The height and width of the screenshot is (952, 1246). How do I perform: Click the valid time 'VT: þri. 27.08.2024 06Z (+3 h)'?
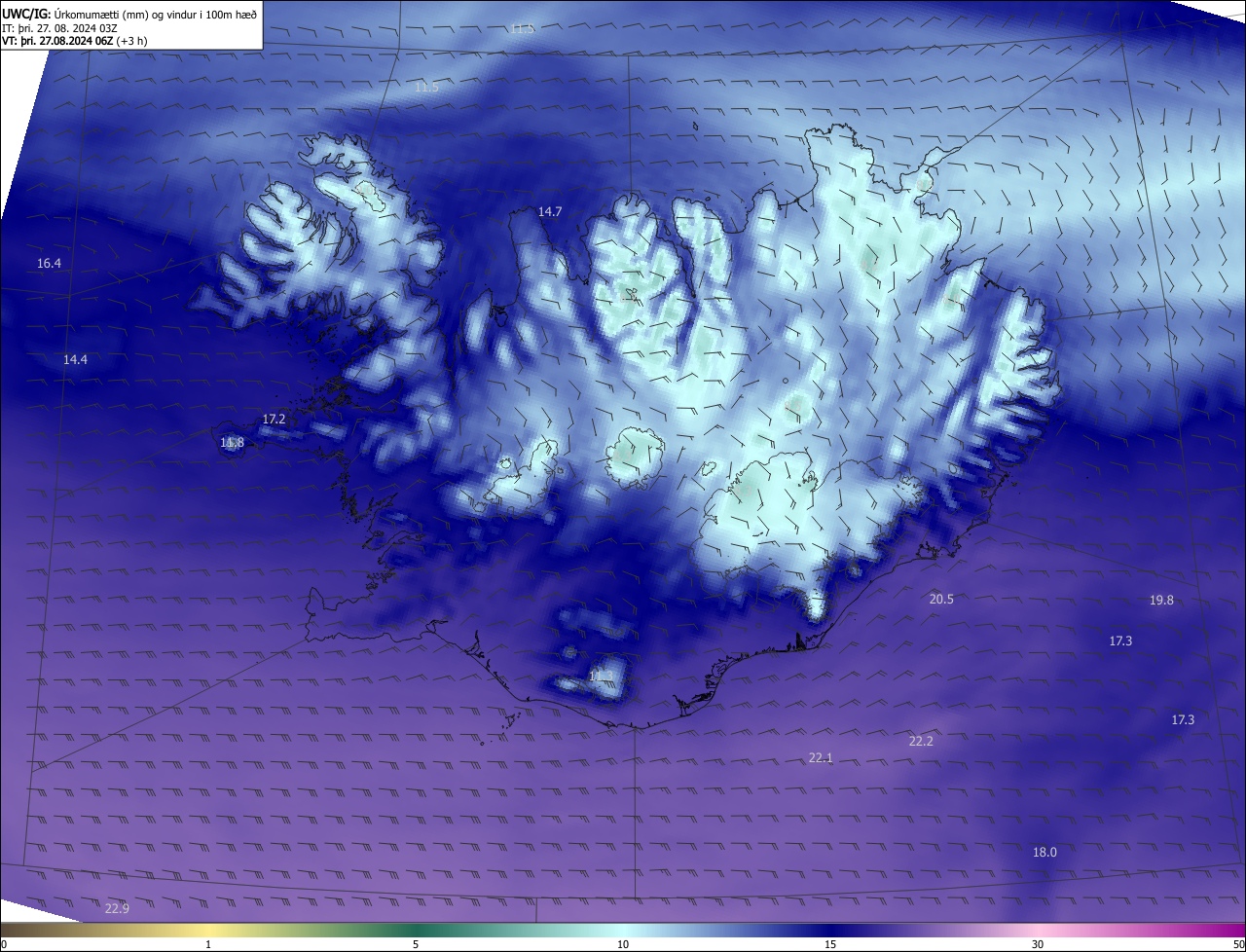tap(74, 41)
